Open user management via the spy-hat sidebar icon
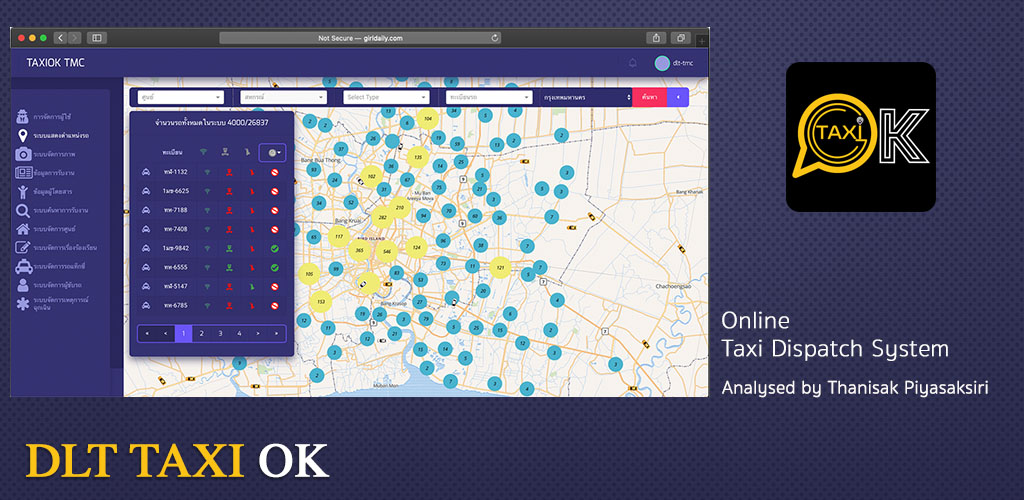Viewport: 1024px width, 500px height. coord(23,117)
